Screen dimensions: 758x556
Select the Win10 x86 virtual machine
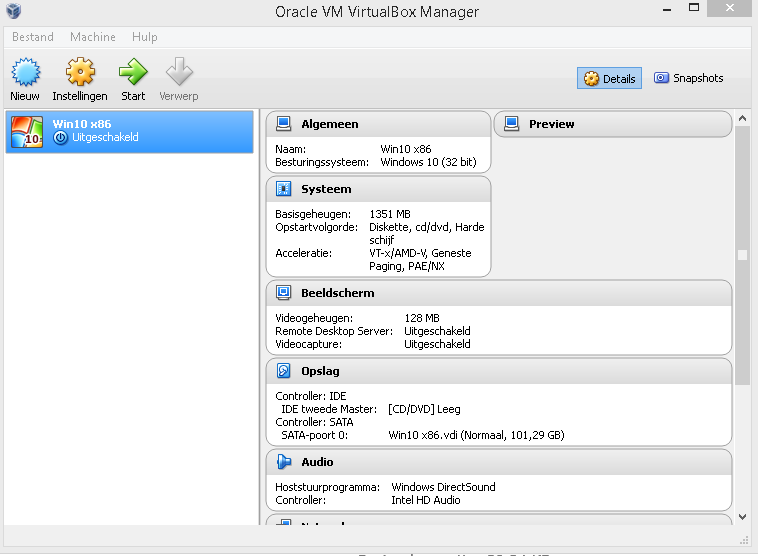coord(130,131)
